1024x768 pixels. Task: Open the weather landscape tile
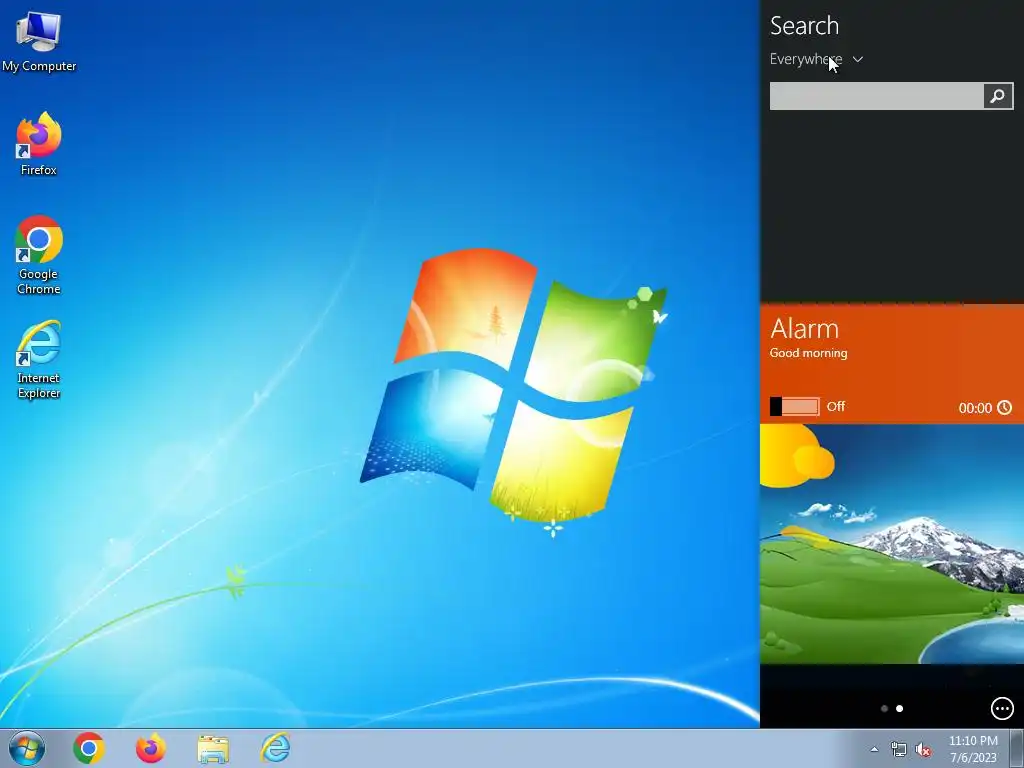892,543
